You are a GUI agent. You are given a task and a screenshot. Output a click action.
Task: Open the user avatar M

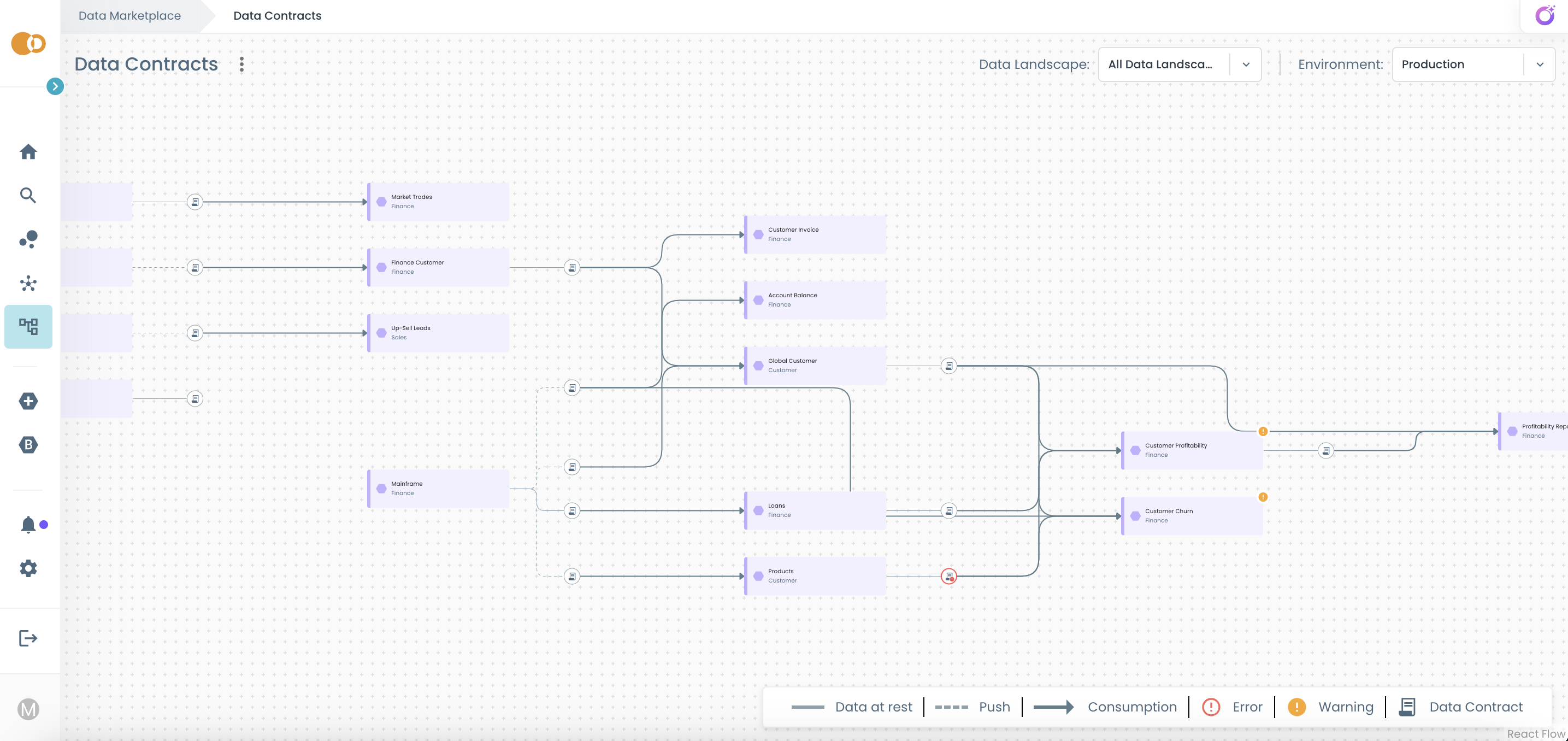click(28, 709)
